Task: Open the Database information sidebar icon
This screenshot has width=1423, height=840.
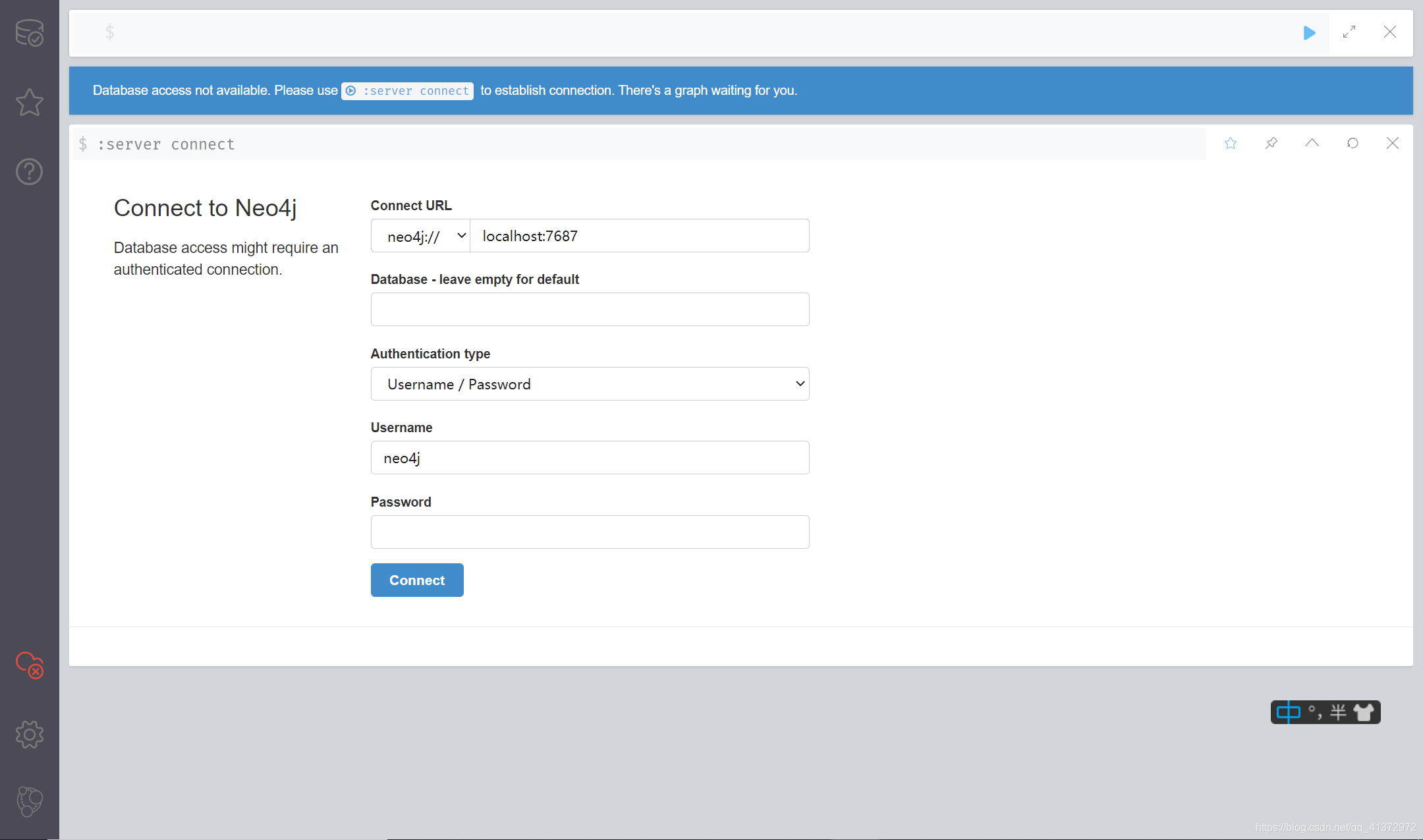Action: click(30, 33)
